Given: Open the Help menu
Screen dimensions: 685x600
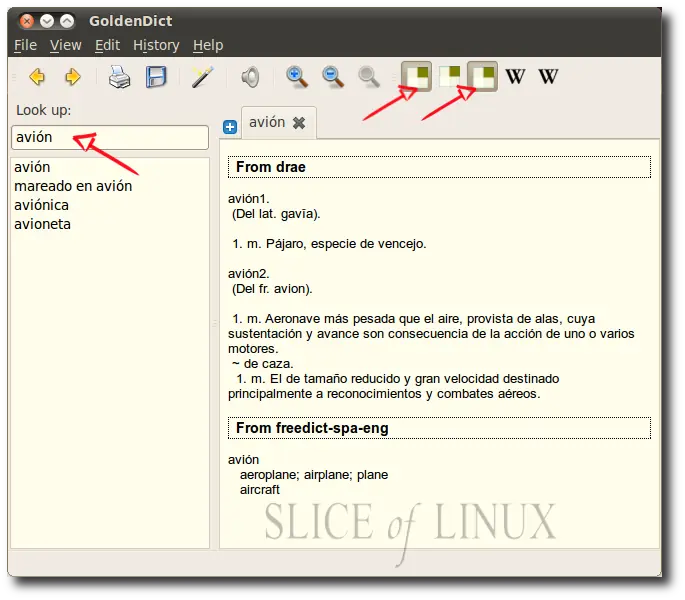Looking at the screenshot, I should 208,45.
